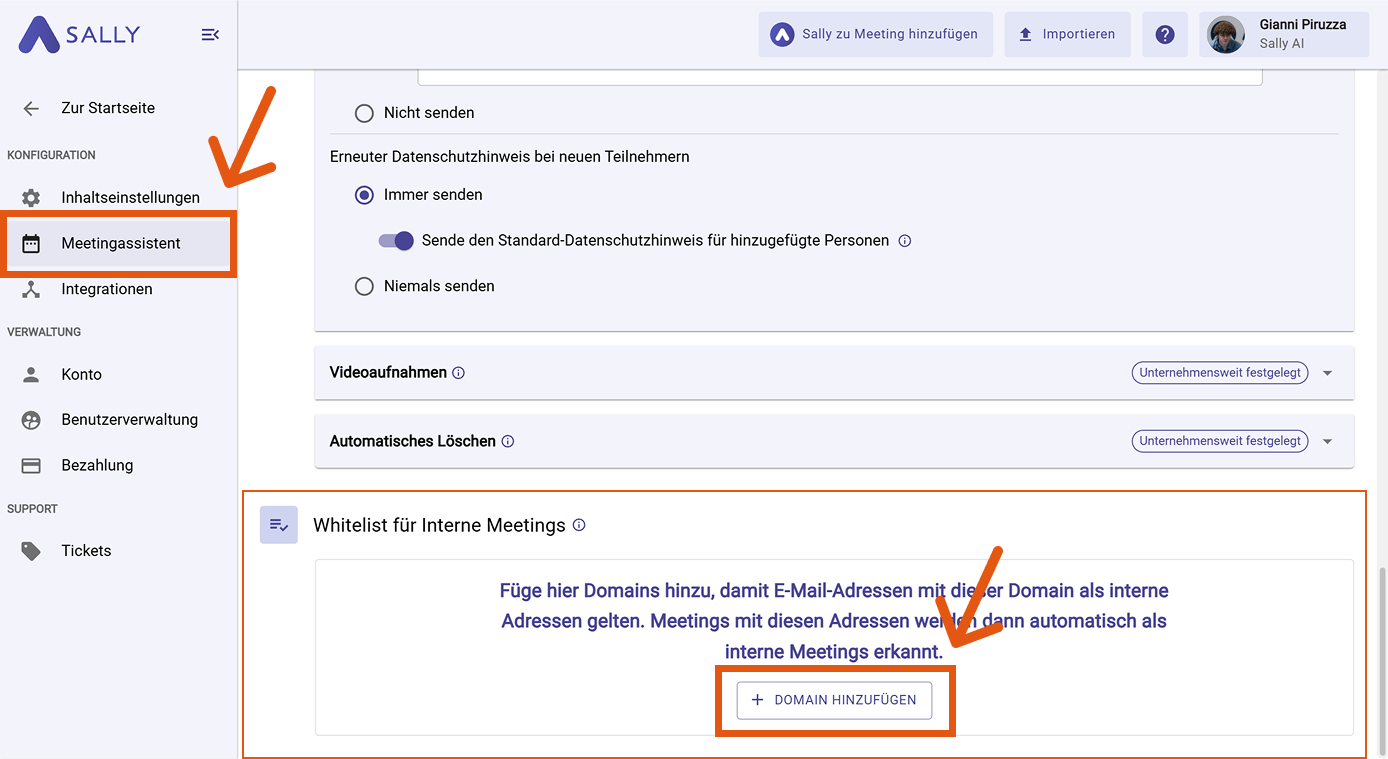Choose the 'Niemals senden' radio option

click(364, 287)
